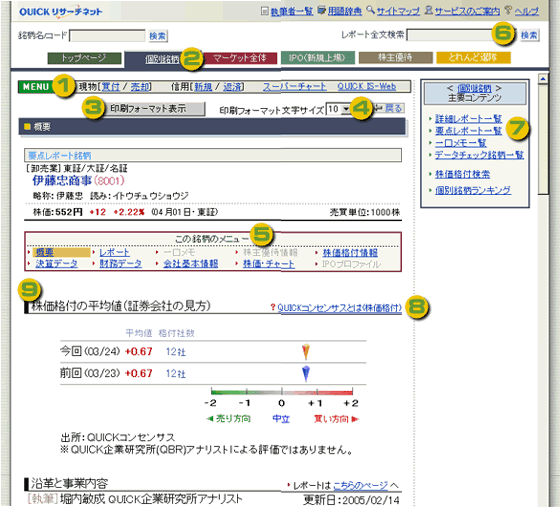
Task: Click the 株価:552円 price text
Action: pyautogui.click(x=58, y=212)
